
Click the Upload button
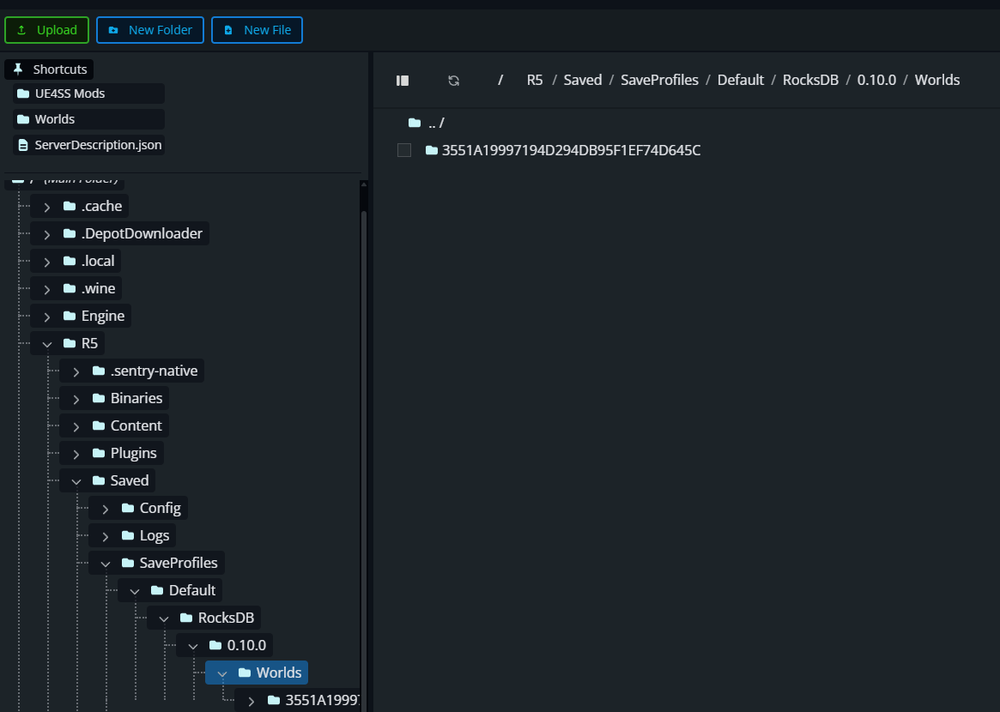(46, 29)
